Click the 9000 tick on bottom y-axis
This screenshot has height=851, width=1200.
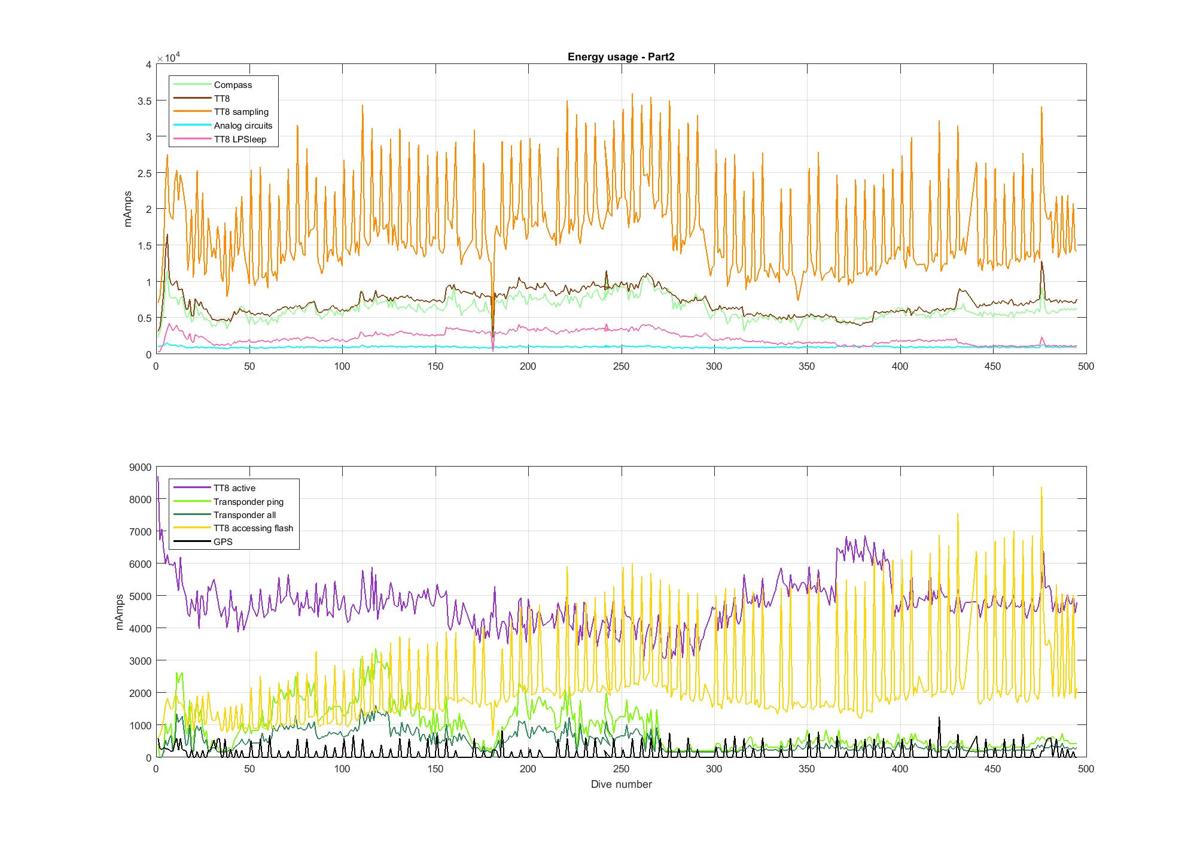pyautogui.click(x=139, y=467)
